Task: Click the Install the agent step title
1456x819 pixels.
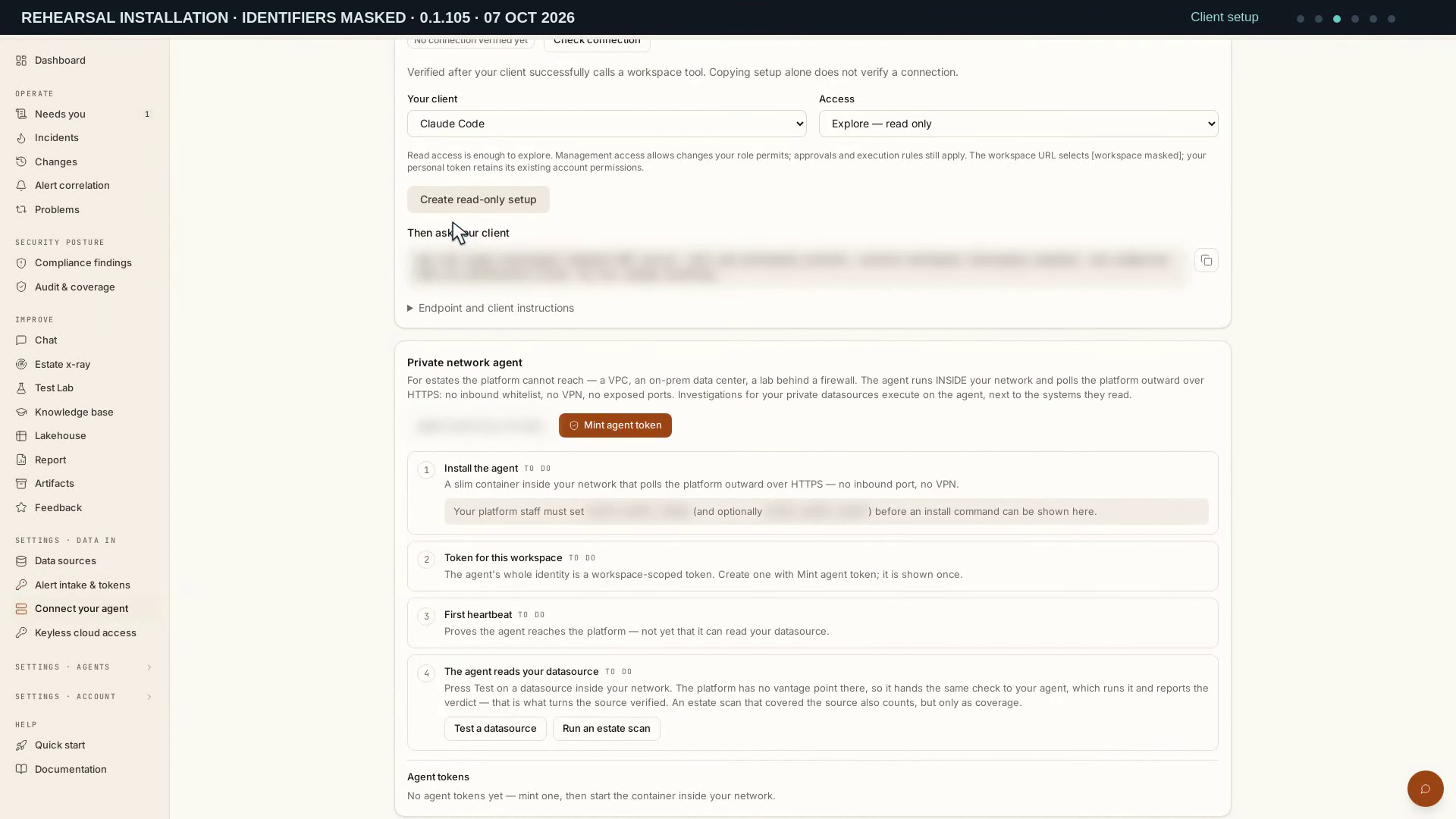Action: coord(481,469)
